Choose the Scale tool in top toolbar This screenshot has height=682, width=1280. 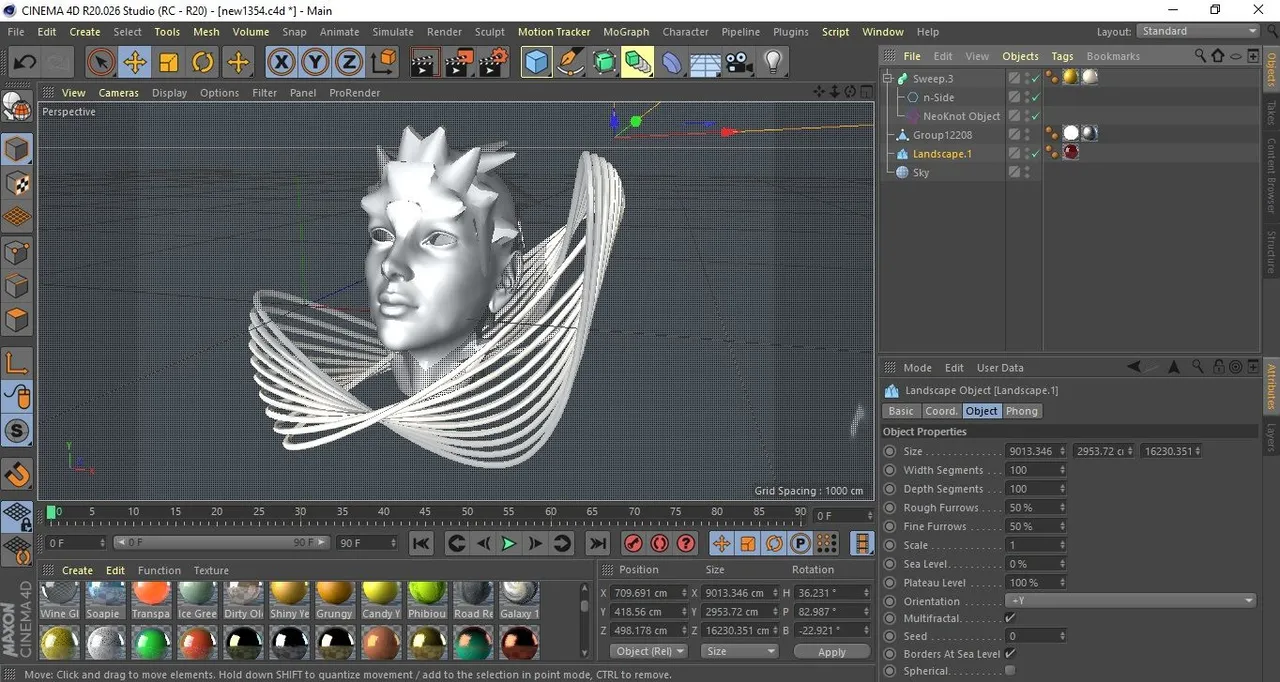(x=168, y=63)
